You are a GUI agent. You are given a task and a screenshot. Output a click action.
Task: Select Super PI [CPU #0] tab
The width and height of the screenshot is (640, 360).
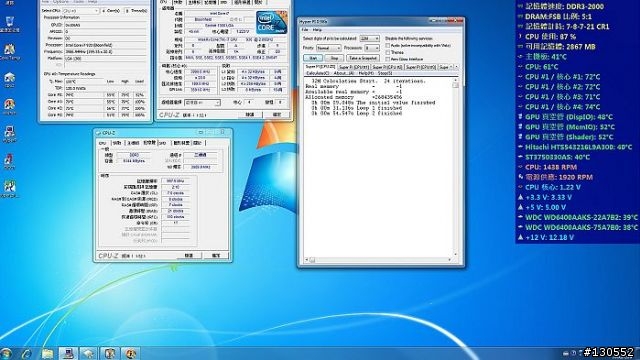pyautogui.click(x=320, y=67)
